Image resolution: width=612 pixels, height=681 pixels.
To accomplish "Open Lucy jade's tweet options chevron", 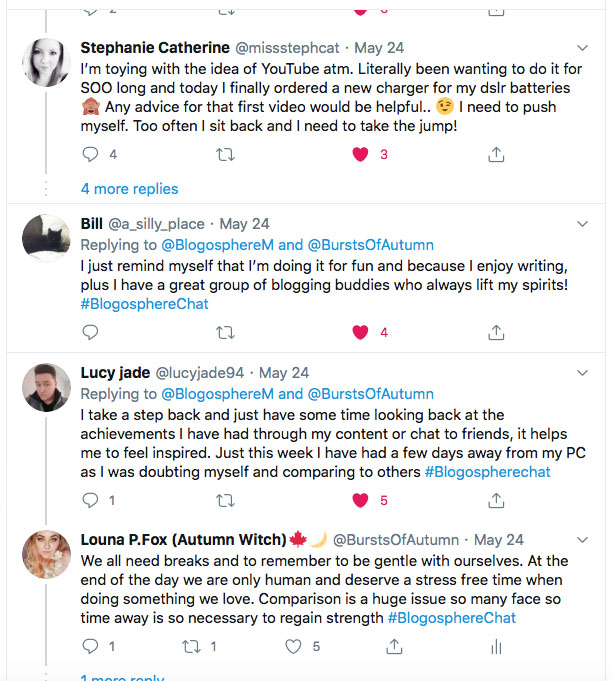I will click(x=585, y=373).
